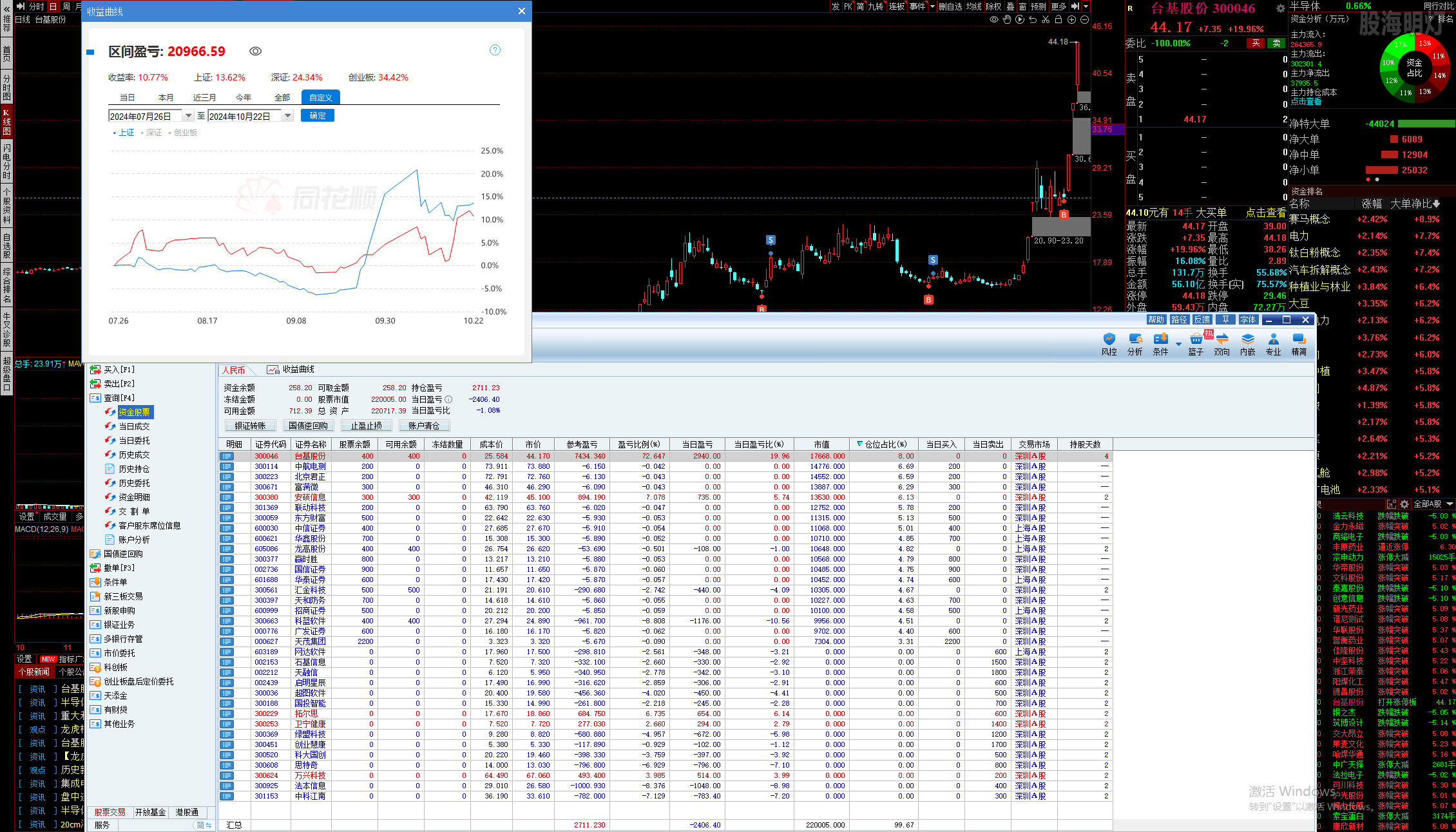
Task: Open the 双向 two-way trading tool
Action: click(1221, 344)
